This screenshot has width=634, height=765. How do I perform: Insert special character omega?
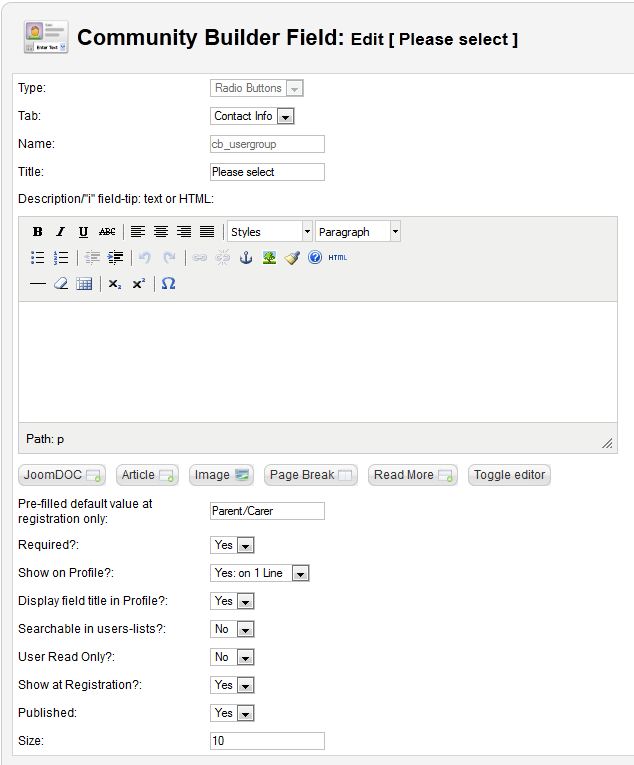[x=168, y=283]
